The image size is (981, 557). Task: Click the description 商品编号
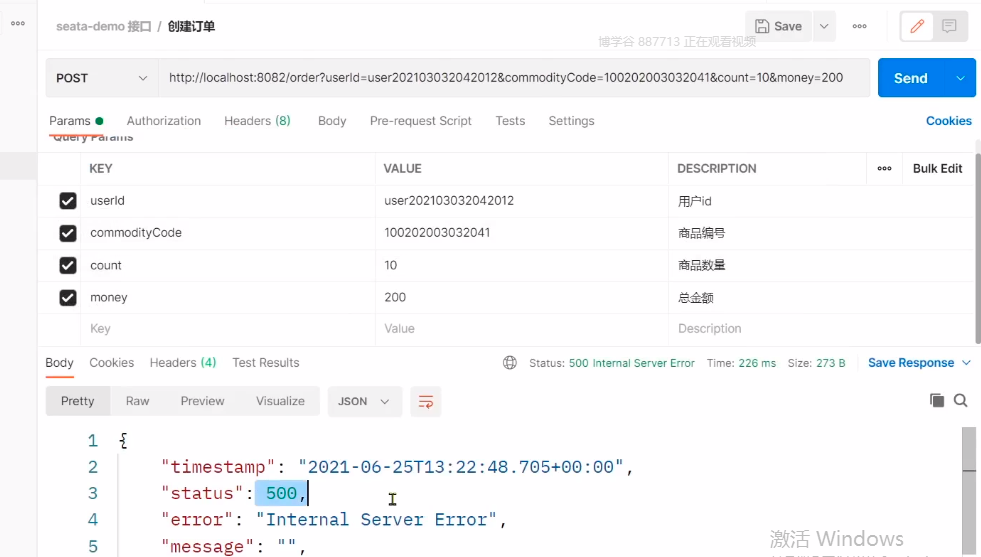(x=701, y=233)
